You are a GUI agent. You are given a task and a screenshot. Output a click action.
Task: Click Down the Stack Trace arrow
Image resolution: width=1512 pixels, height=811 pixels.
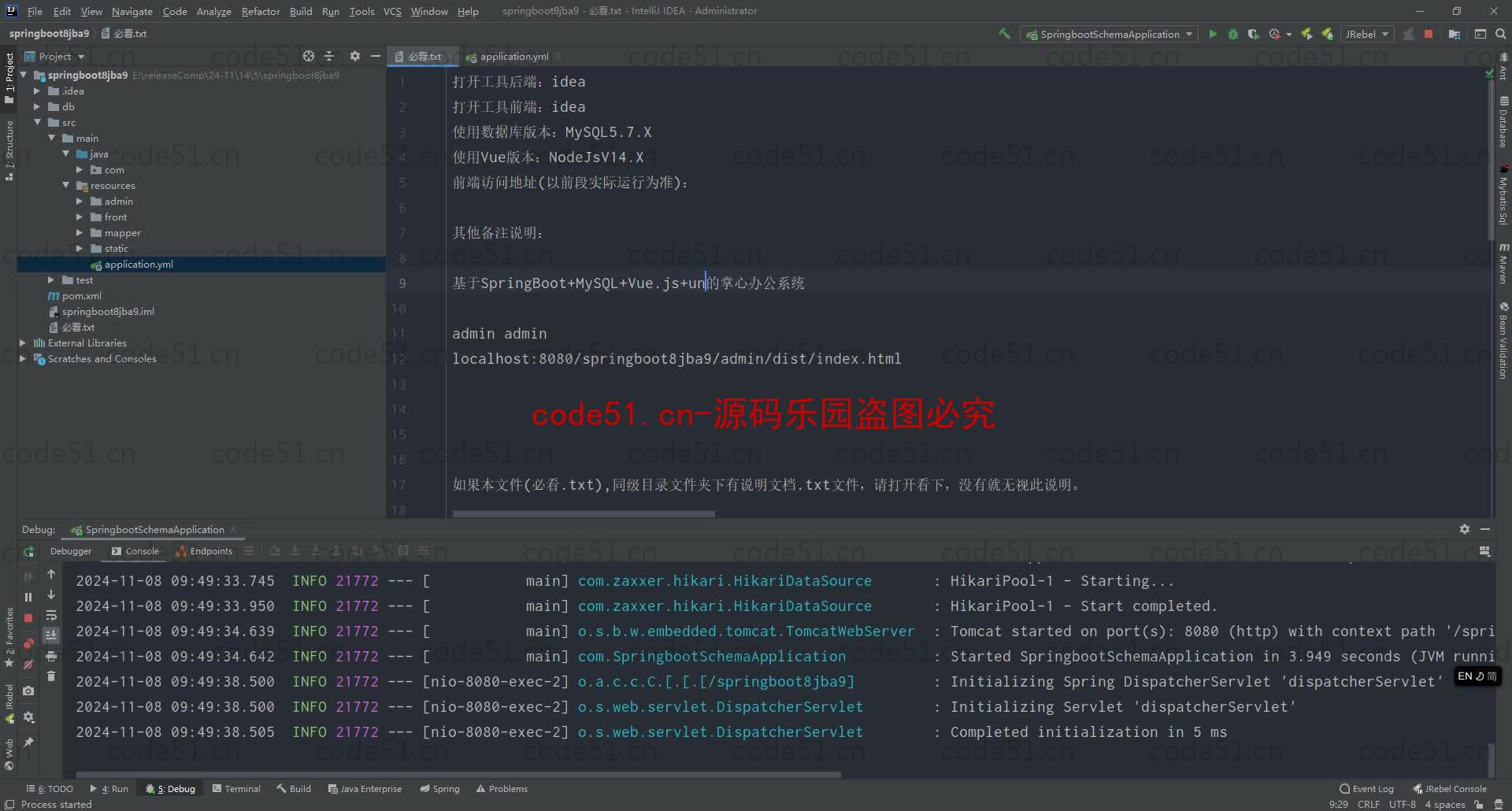(51, 594)
